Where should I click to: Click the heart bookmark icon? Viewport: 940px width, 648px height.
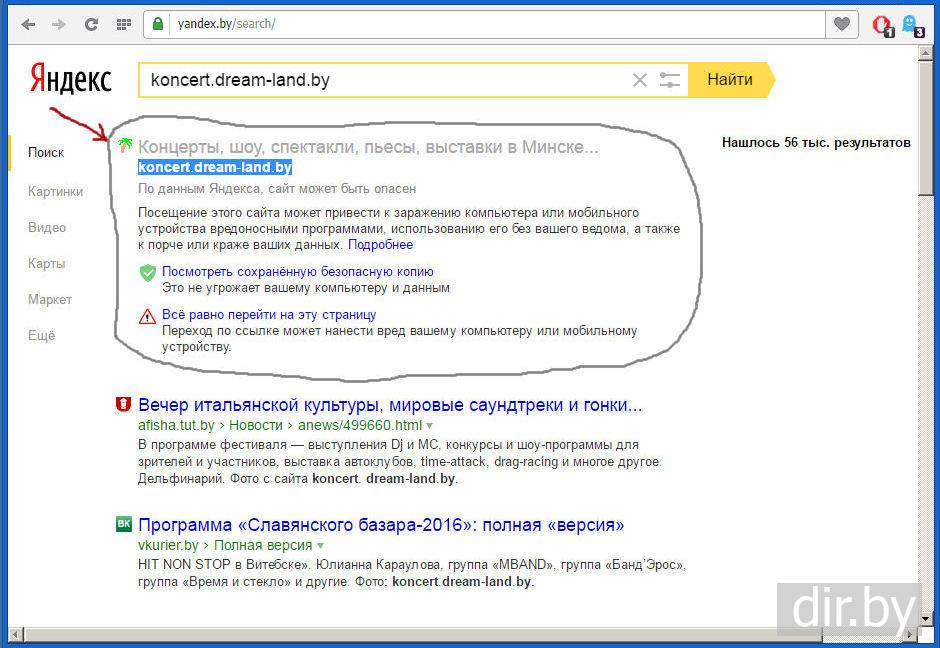843,24
